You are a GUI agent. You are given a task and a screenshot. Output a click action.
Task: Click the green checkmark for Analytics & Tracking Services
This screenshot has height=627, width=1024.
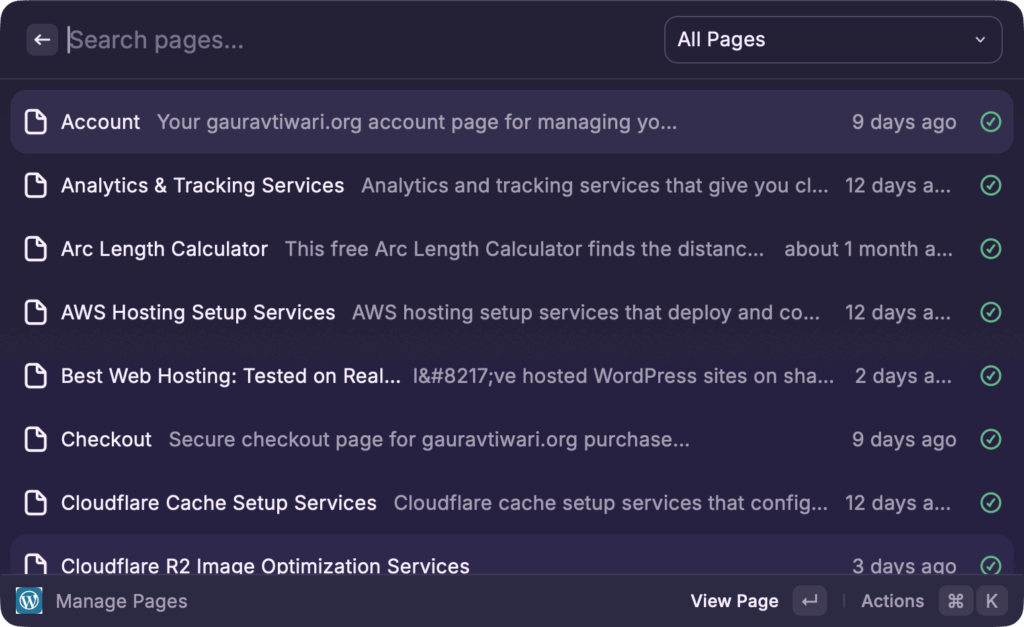pyautogui.click(x=990, y=185)
